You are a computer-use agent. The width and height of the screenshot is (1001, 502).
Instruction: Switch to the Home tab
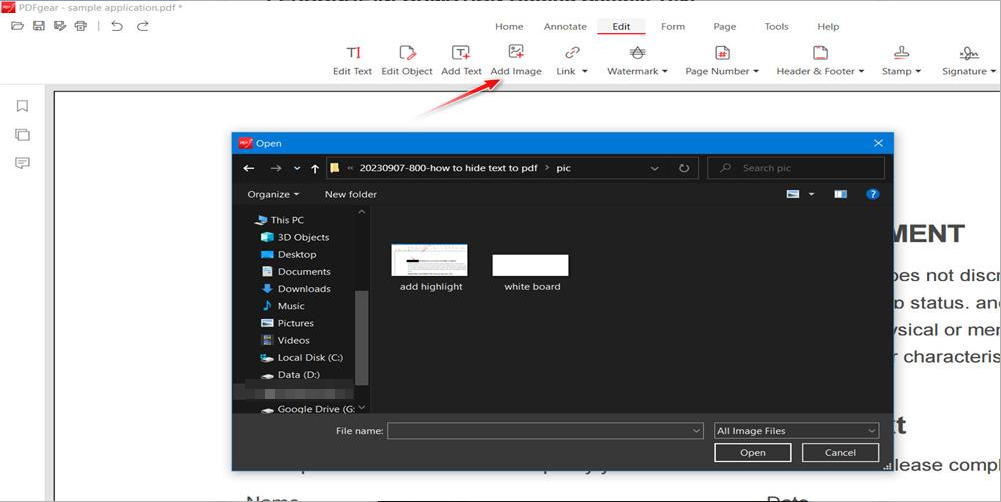(509, 27)
